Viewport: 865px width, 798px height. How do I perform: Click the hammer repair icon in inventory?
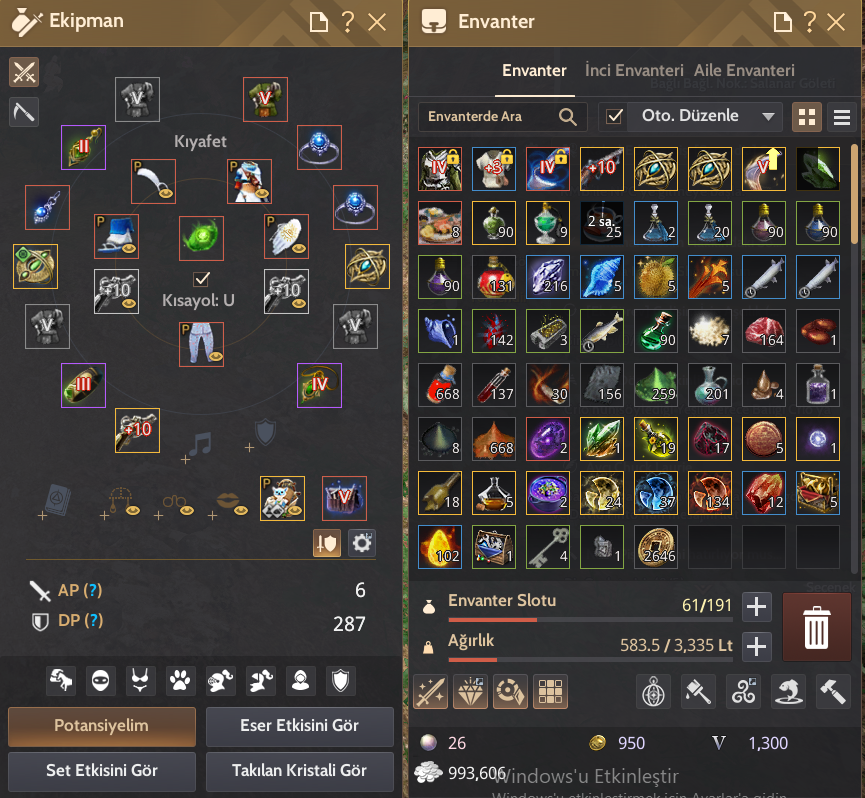[833, 692]
